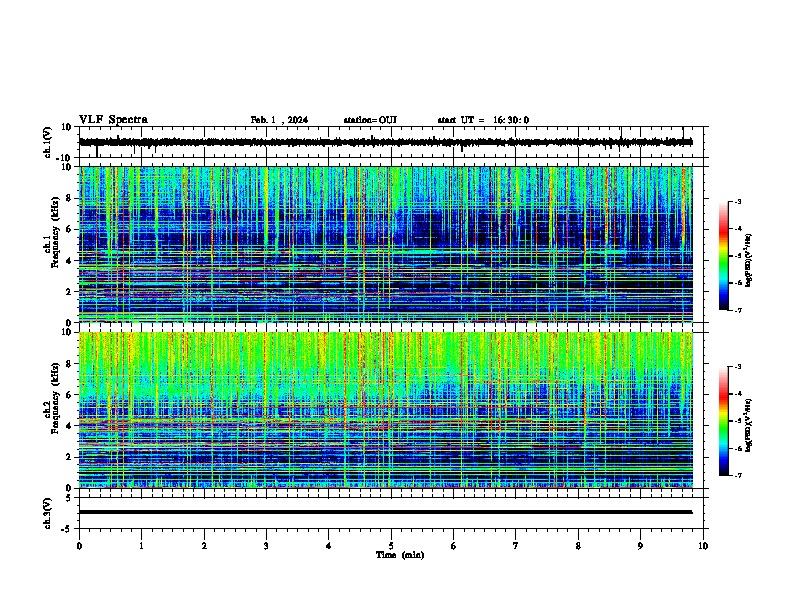Viewport: 792px width, 612px height.
Task: Click time axis tick label "1"
Action: click(142, 546)
